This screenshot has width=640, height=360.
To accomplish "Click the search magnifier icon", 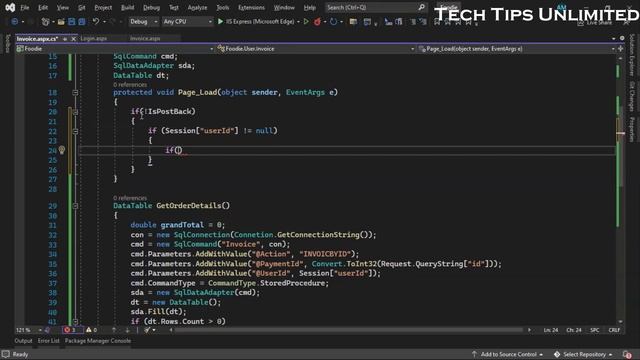I will 421,7.
